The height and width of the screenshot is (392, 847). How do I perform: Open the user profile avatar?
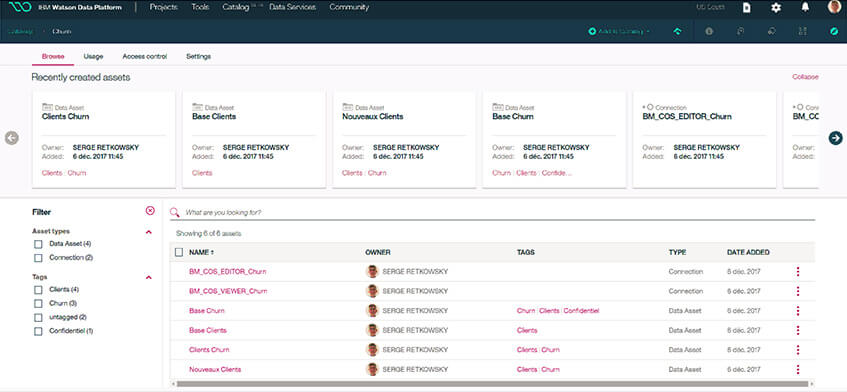coord(835,7)
